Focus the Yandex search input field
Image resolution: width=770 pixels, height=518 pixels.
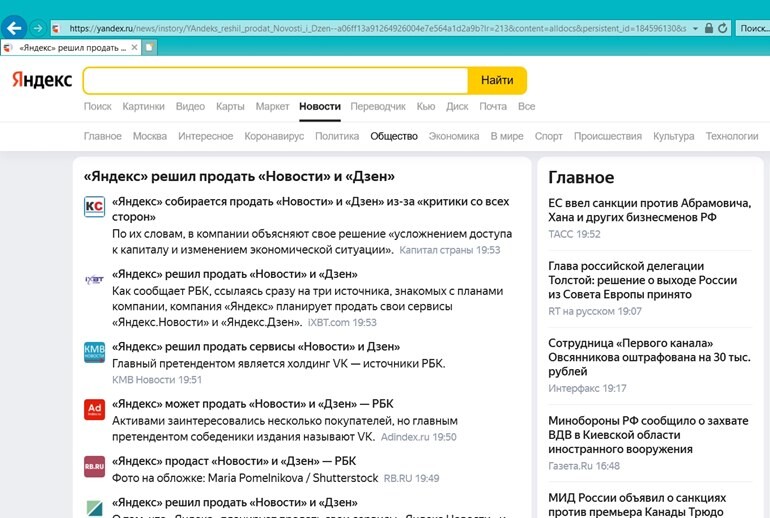pos(275,80)
